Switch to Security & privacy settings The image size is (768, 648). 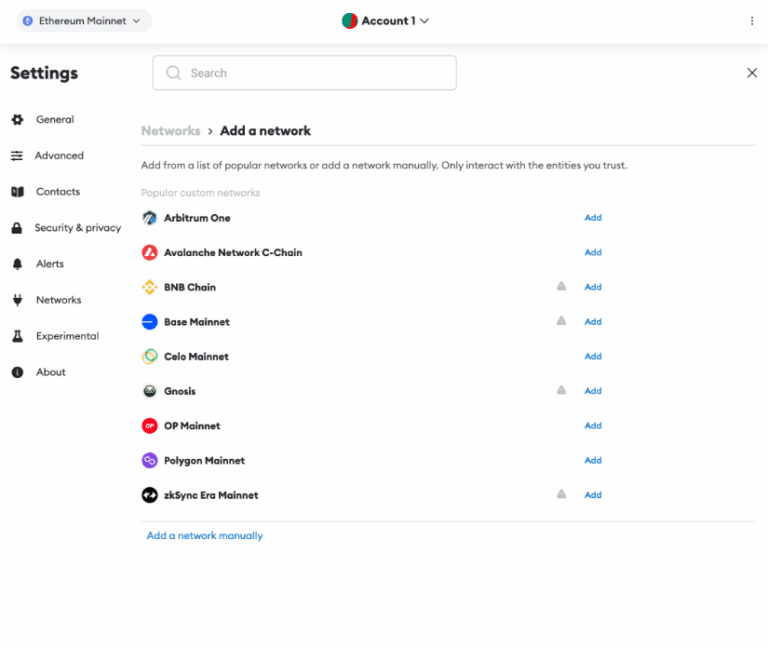click(77, 228)
